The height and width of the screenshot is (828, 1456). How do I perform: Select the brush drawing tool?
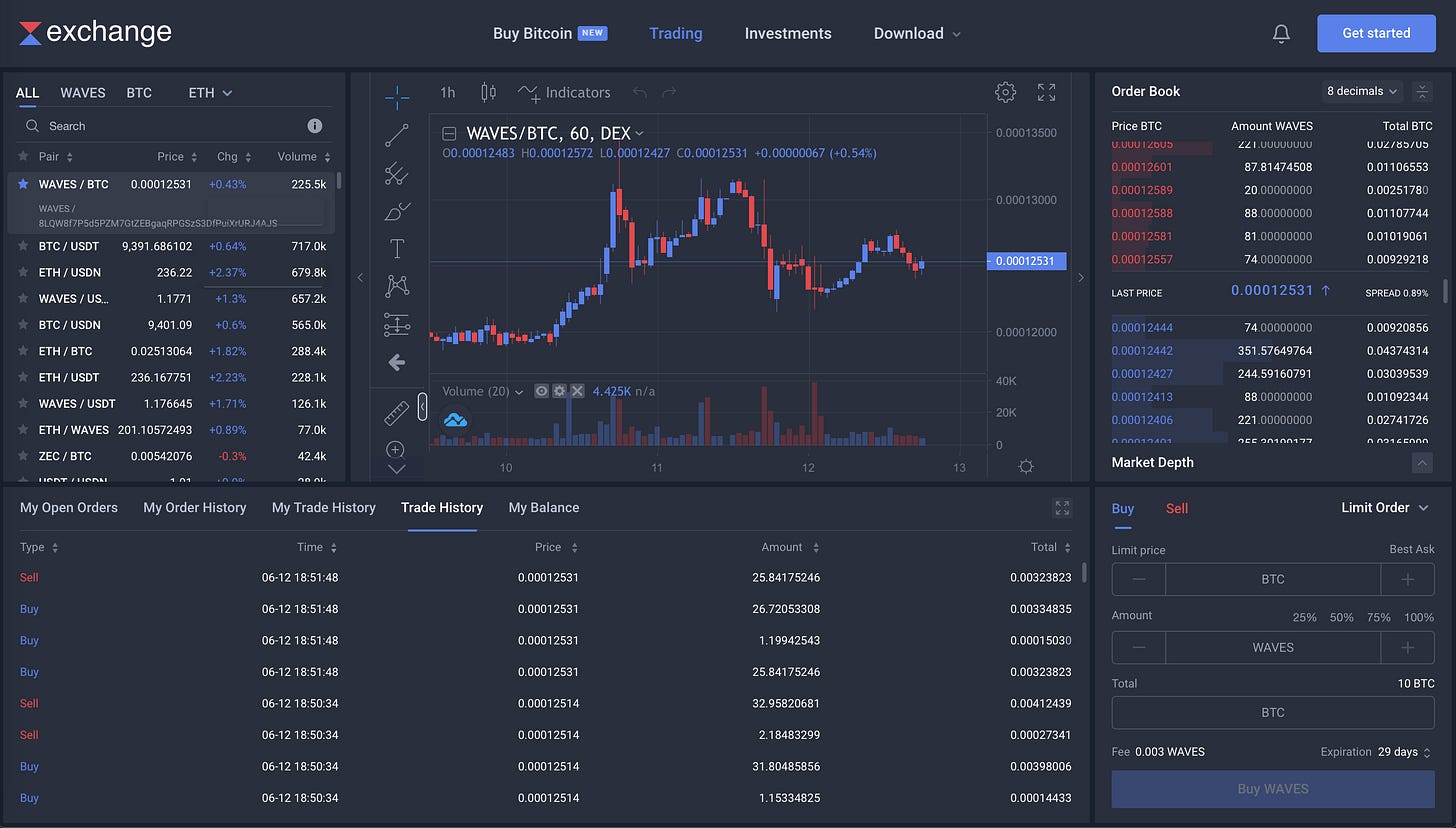pos(397,211)
